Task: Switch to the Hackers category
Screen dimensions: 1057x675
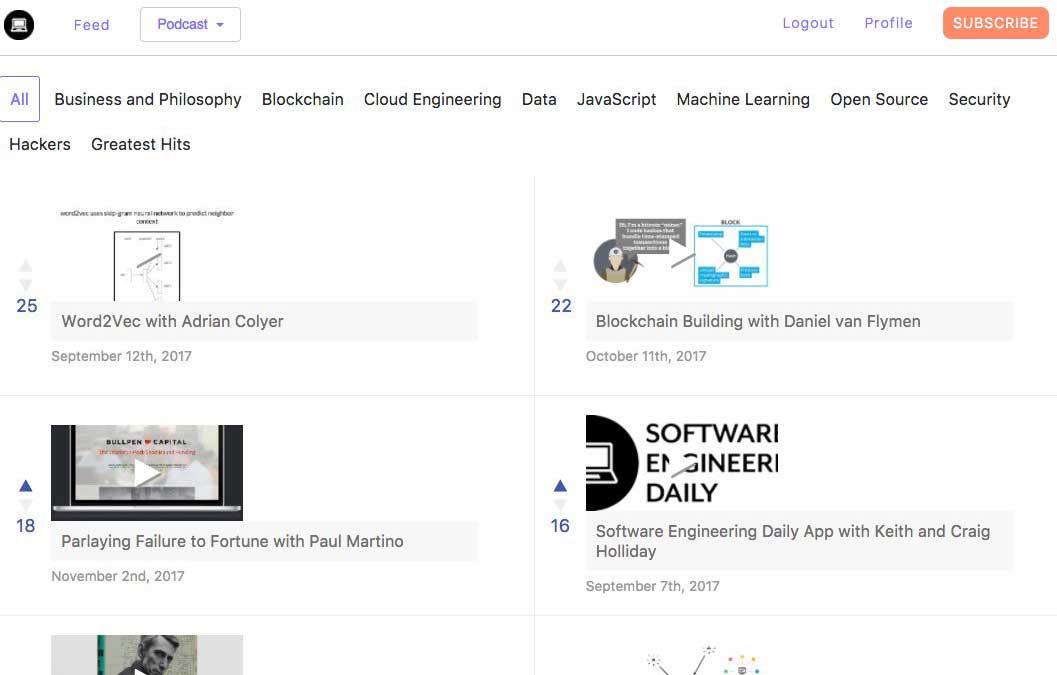Action: click(x=40, y=144)
